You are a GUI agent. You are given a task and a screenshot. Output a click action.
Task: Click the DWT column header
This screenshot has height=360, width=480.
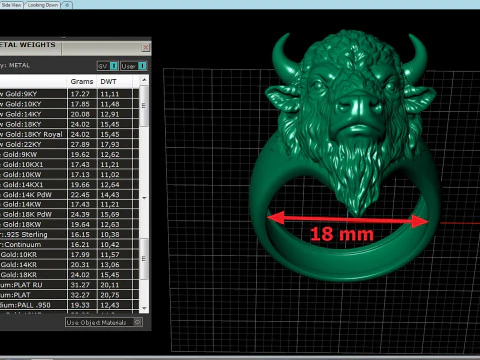[x=108, y=81]
